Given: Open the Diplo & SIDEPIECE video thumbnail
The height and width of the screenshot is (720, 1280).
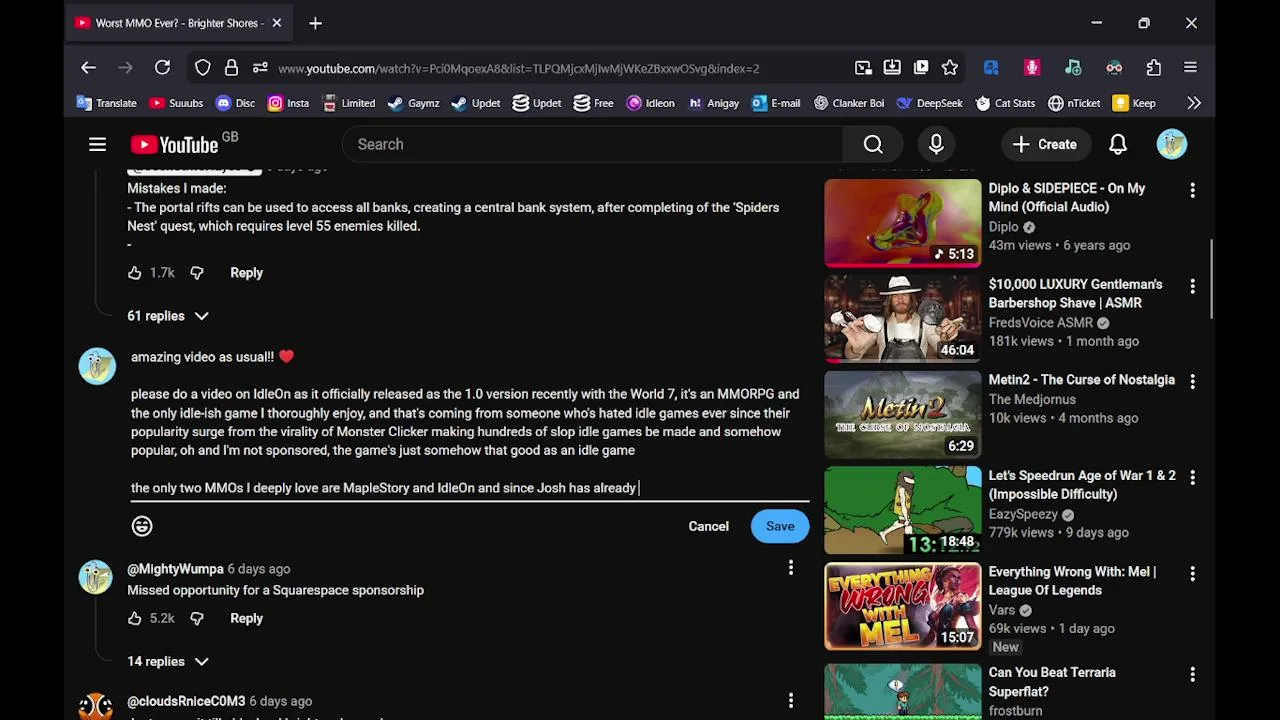Looking at the screenshot, I should click(902, 223).
